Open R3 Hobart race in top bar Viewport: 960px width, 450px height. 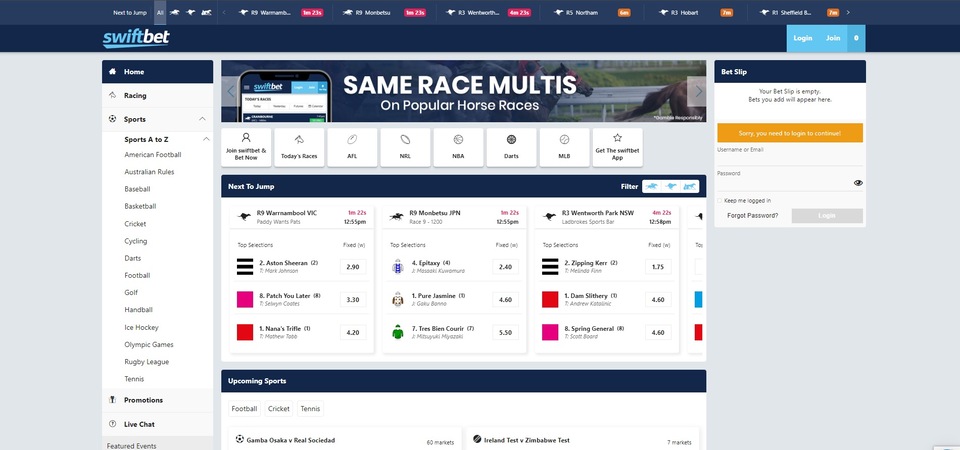click(696, 12)
